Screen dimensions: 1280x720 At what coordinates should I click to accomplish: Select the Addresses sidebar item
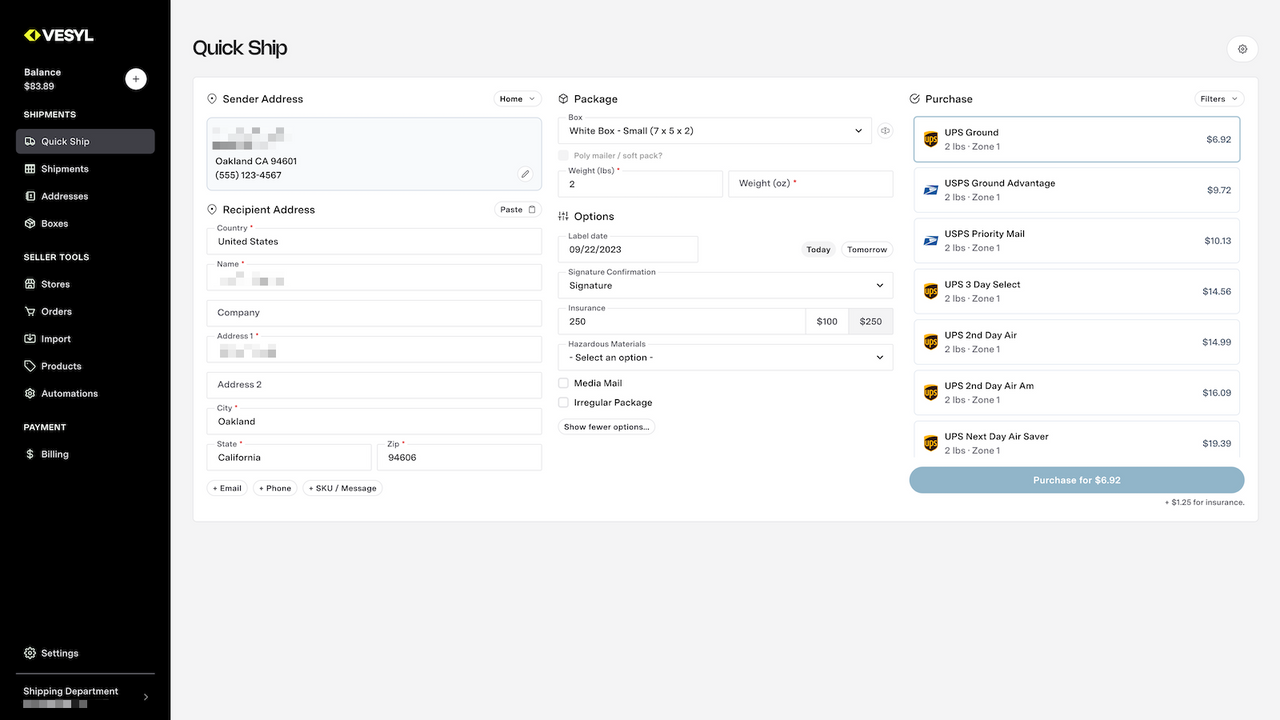point(64,195)
